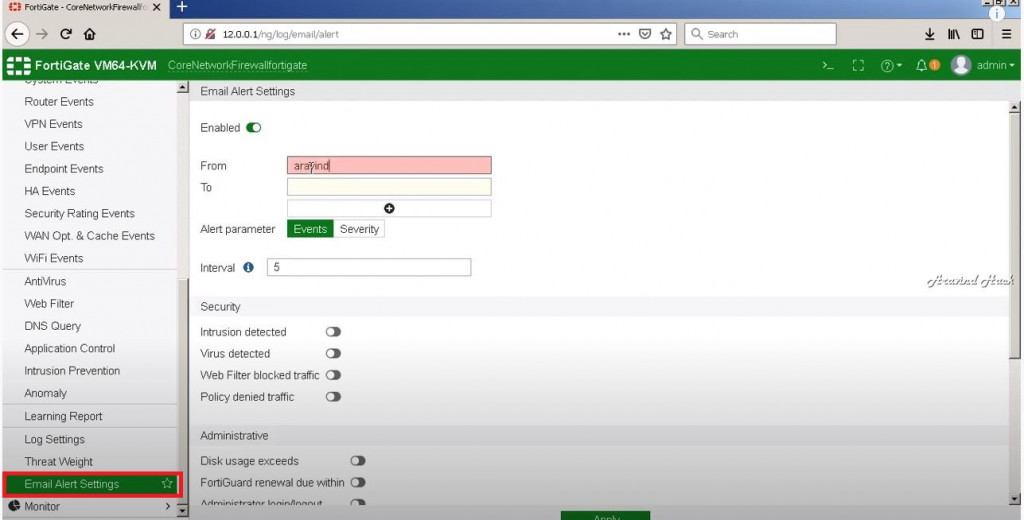
Task: Enable Web Filter blocked traffic alert
Action: coord(333,375)
